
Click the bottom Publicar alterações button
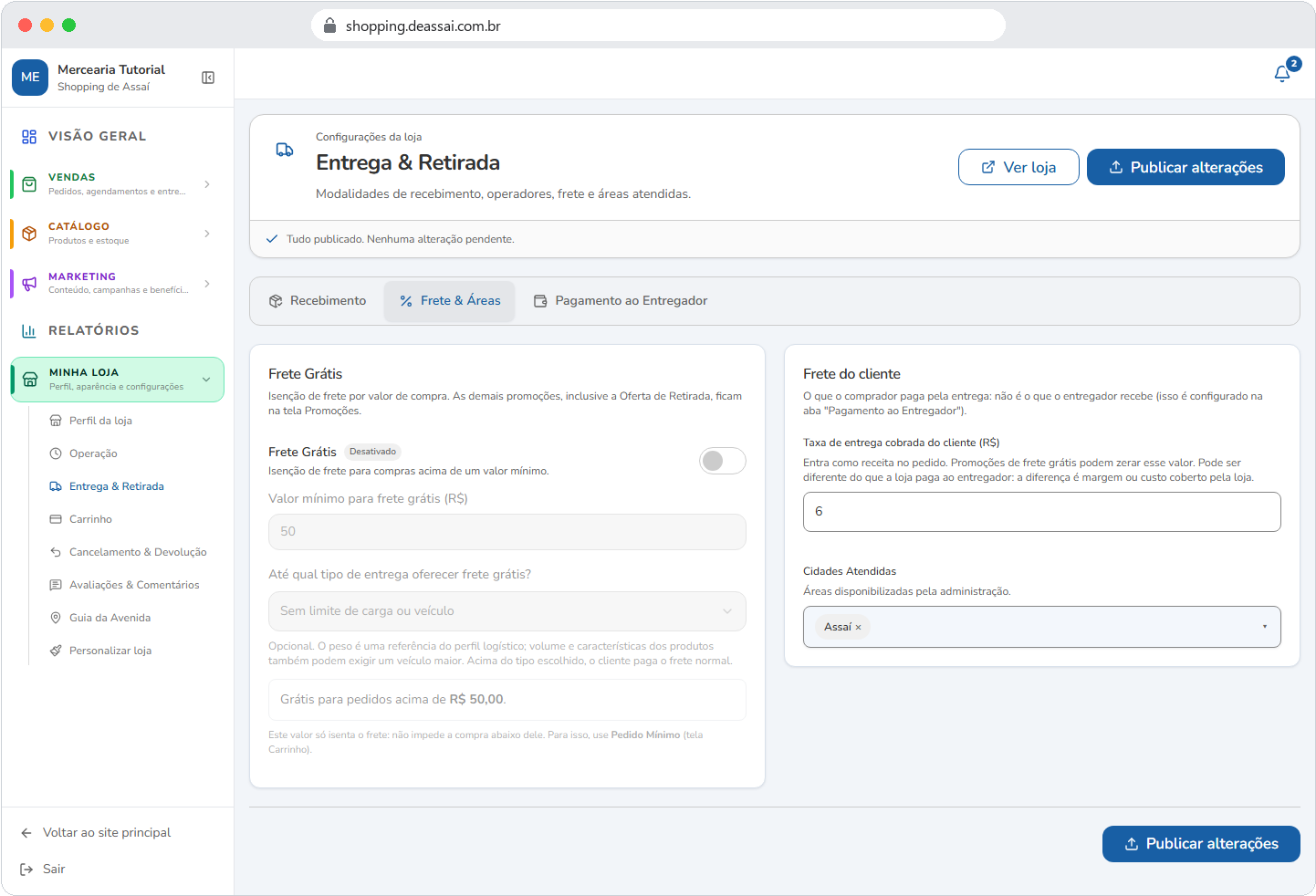click(x=1201, y=844)
